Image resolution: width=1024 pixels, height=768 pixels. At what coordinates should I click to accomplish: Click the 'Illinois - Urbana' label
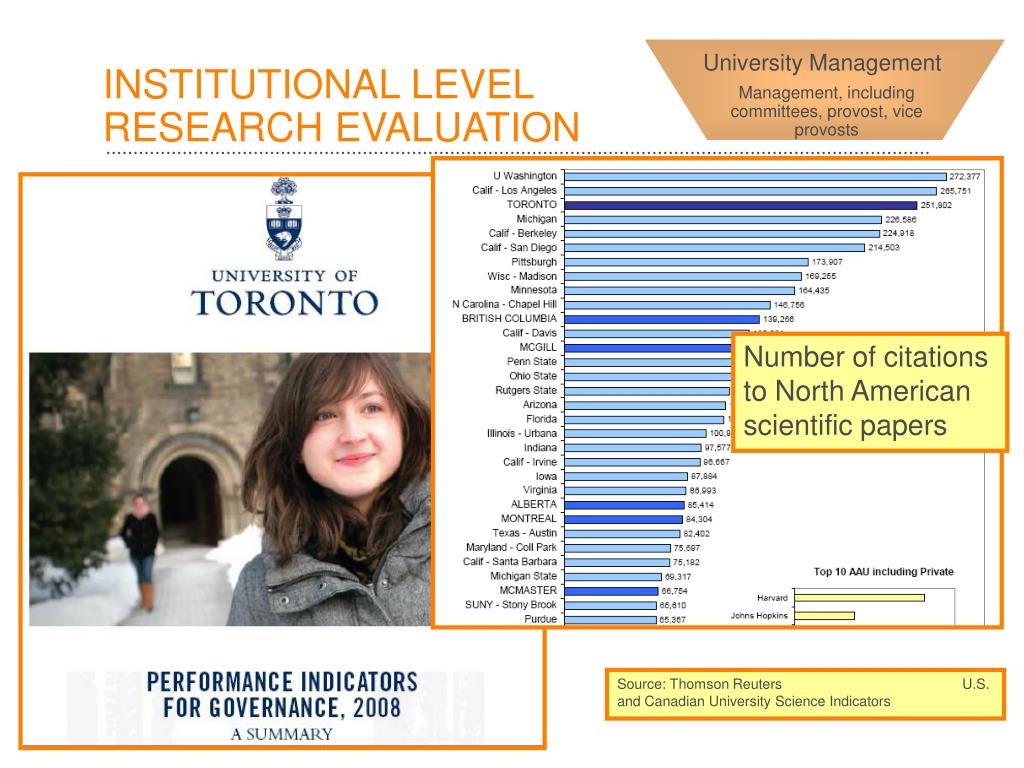click(x=522, y=434)
